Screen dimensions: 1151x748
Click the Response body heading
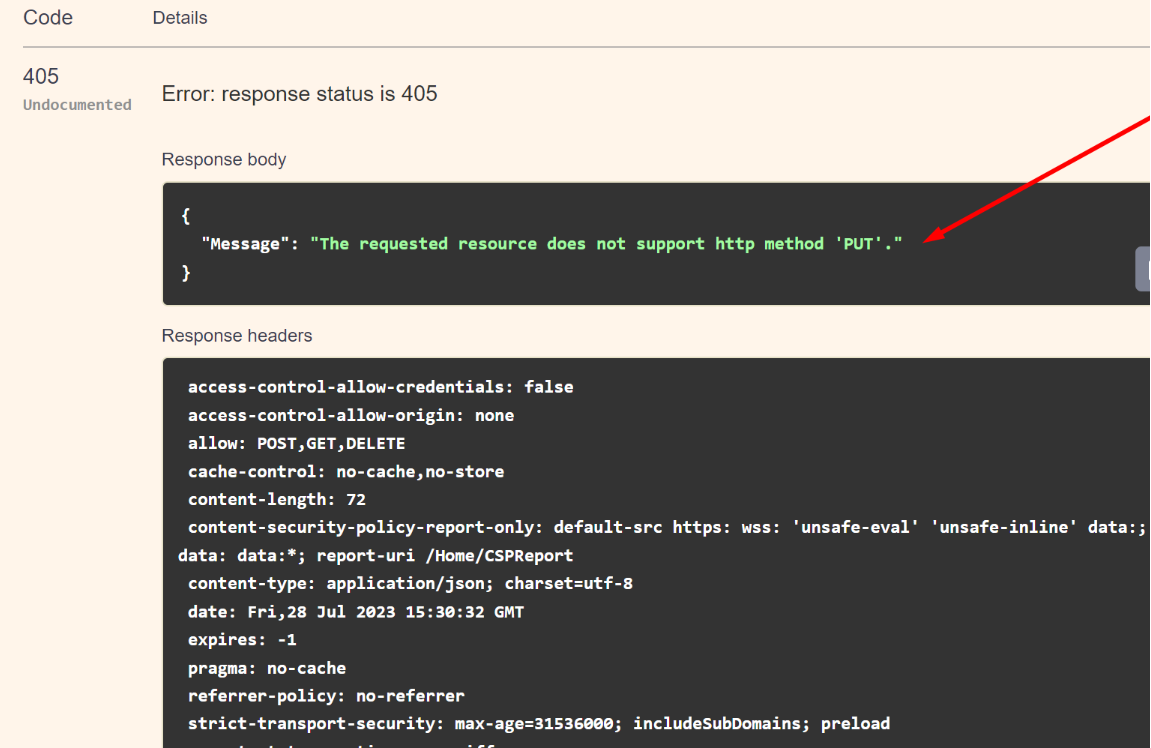224,160
